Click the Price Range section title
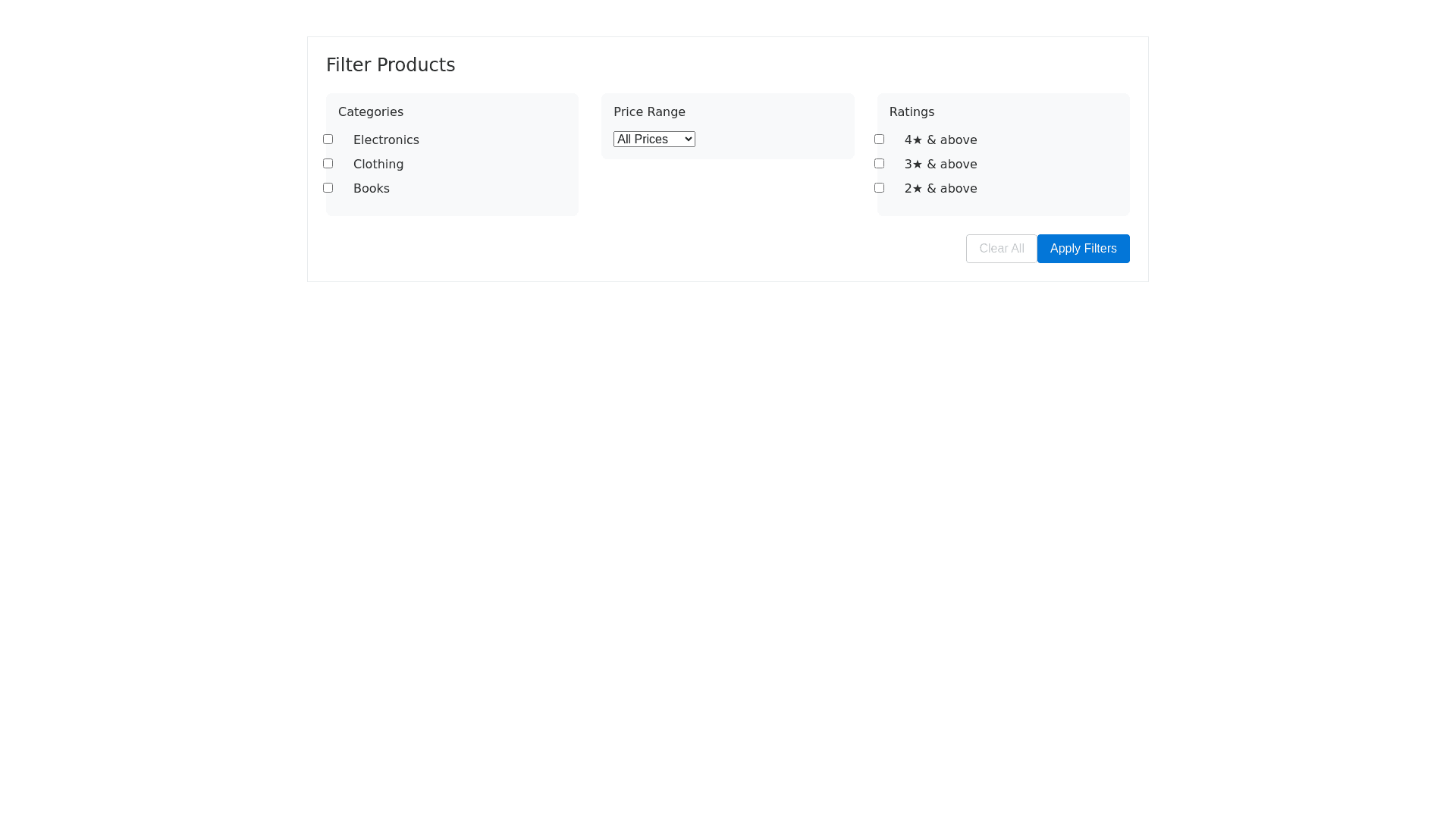The width and height of the screenshot is (1456, 819). click(649, 112)
